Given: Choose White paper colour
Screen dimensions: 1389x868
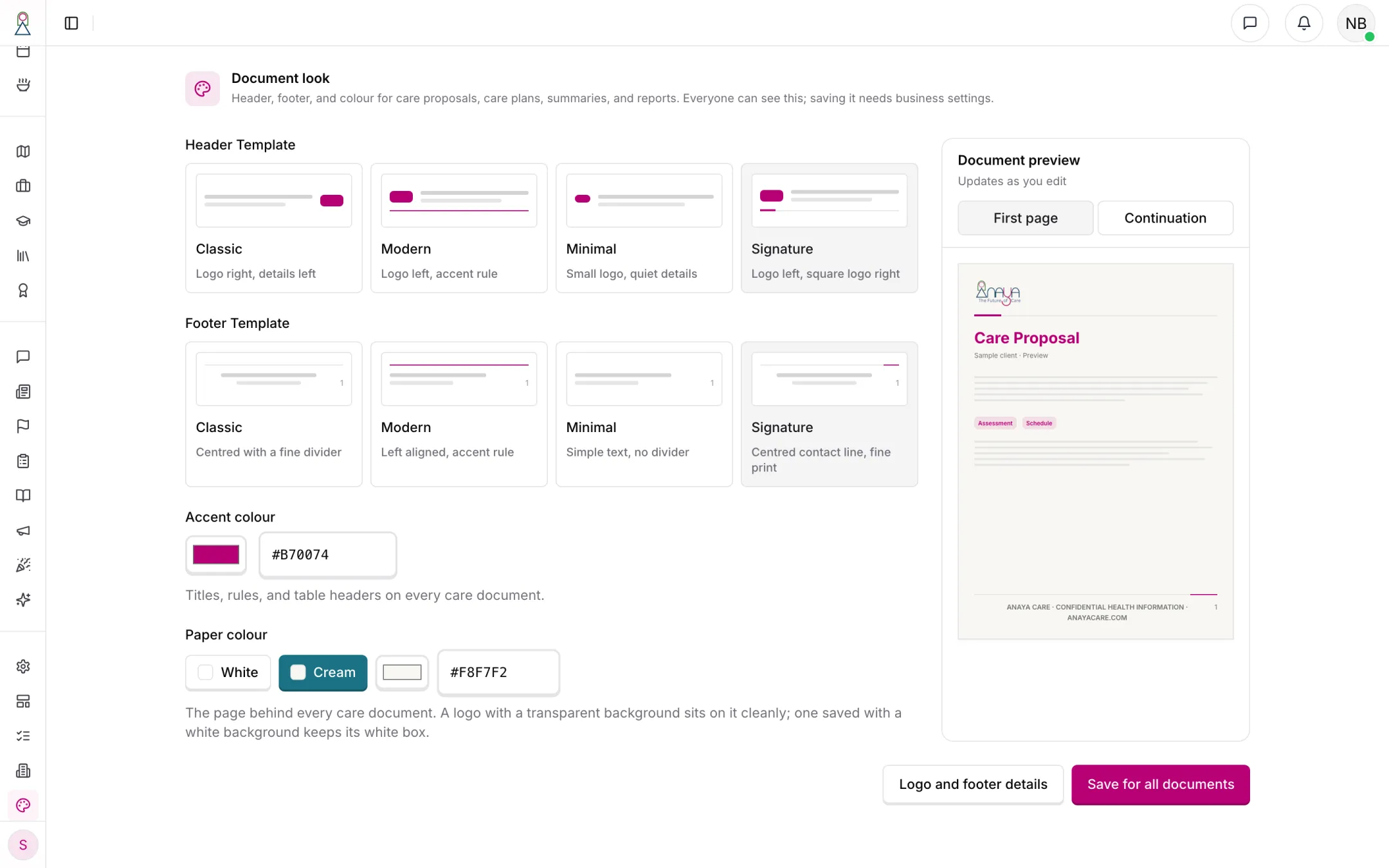Looking at the screenshot, I should (x=228, y=673).
